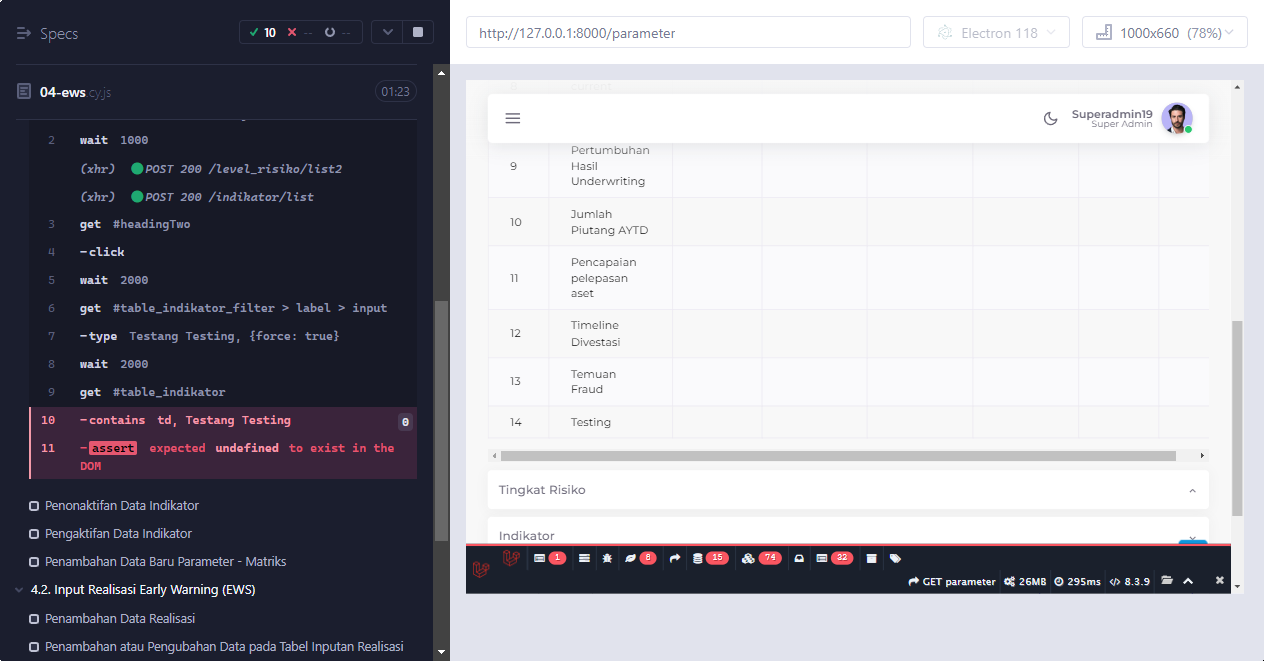Select the get #headingTwo command
The image size is (1264, 661).
tap(224, 224)
